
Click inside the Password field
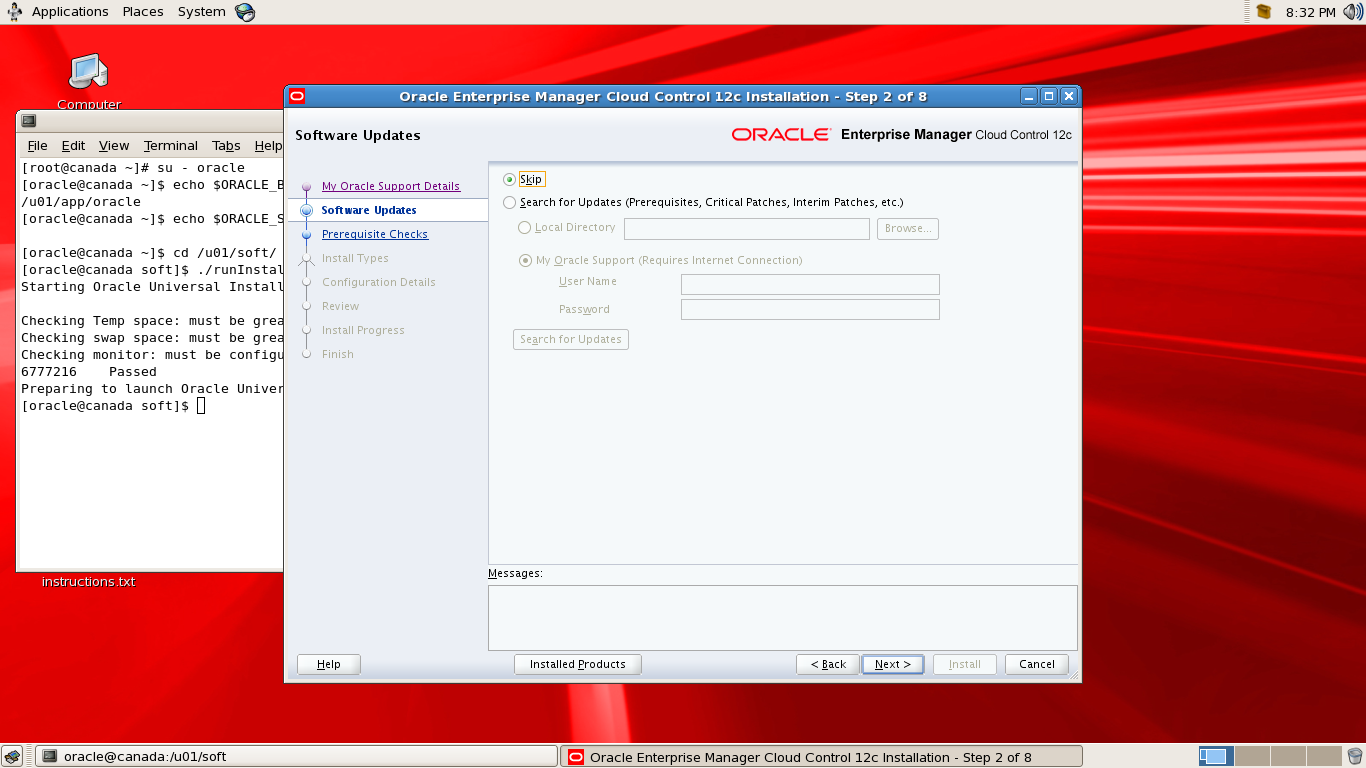[809, 309]
